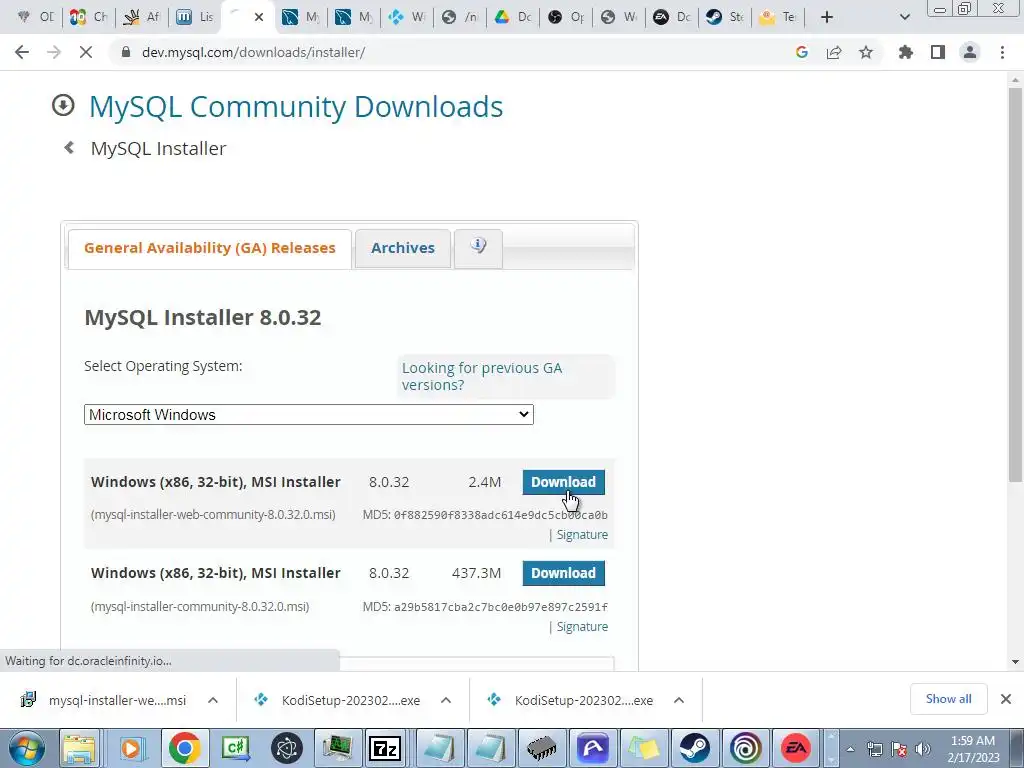Click the scroll down arrow on page scrollbar
Viewport: 1024px width, 768px height.
click(1015, 662)
